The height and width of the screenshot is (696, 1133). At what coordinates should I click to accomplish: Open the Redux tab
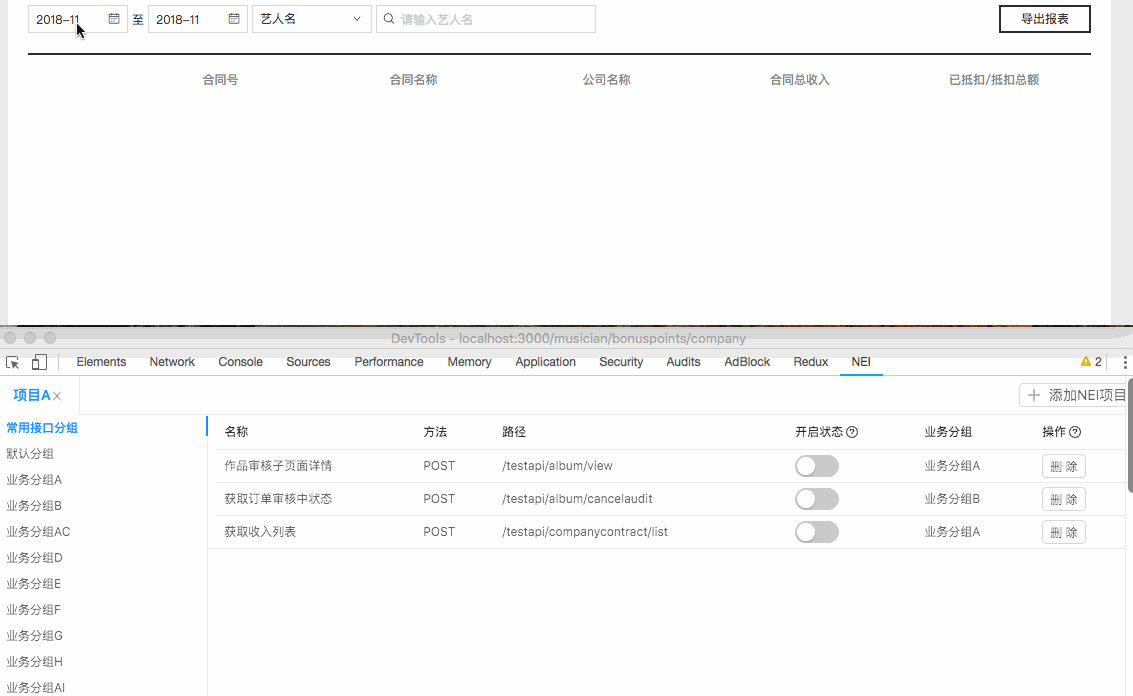click(811, 362)
